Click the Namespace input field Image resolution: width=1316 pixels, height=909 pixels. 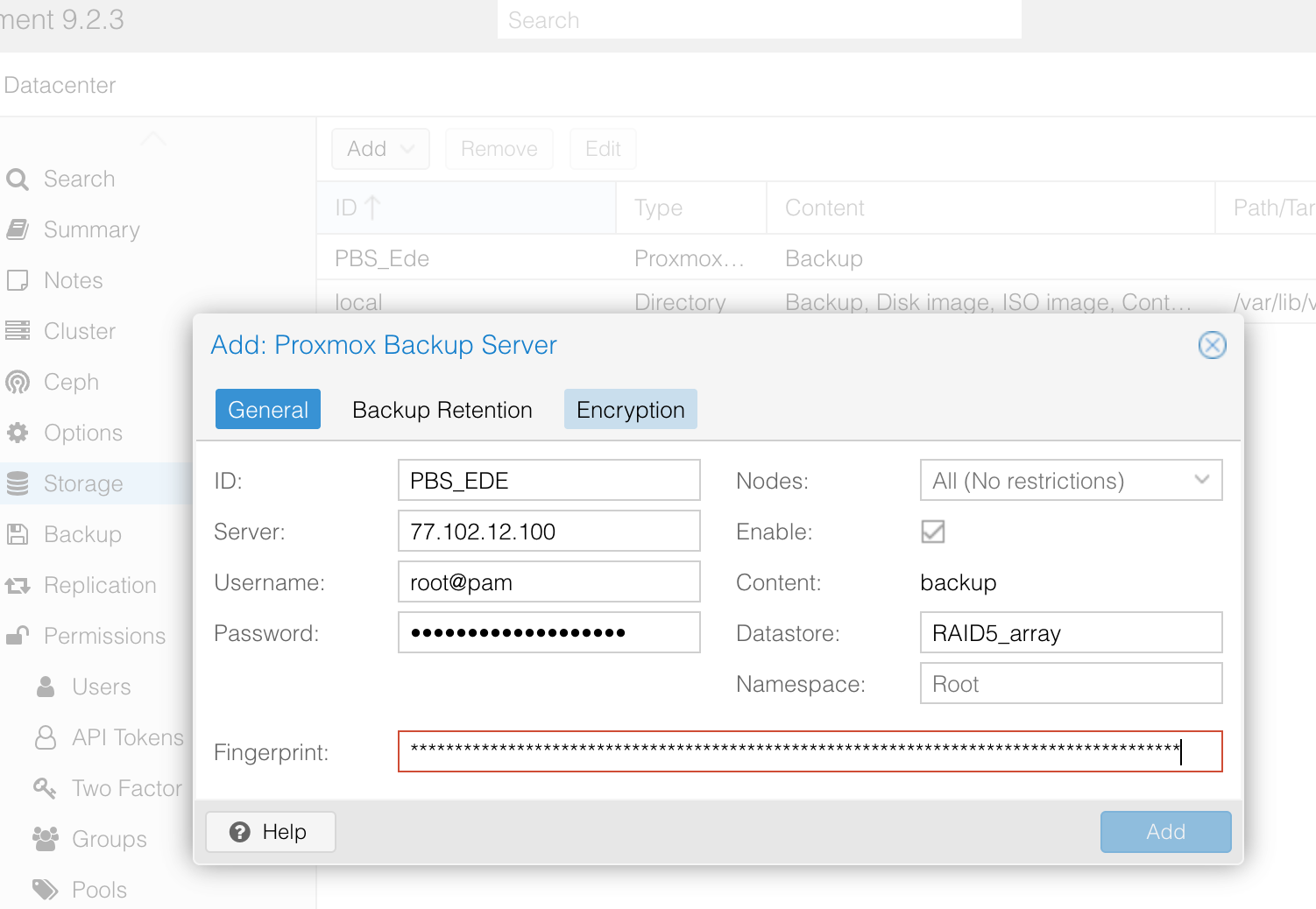coord(1071,684)
